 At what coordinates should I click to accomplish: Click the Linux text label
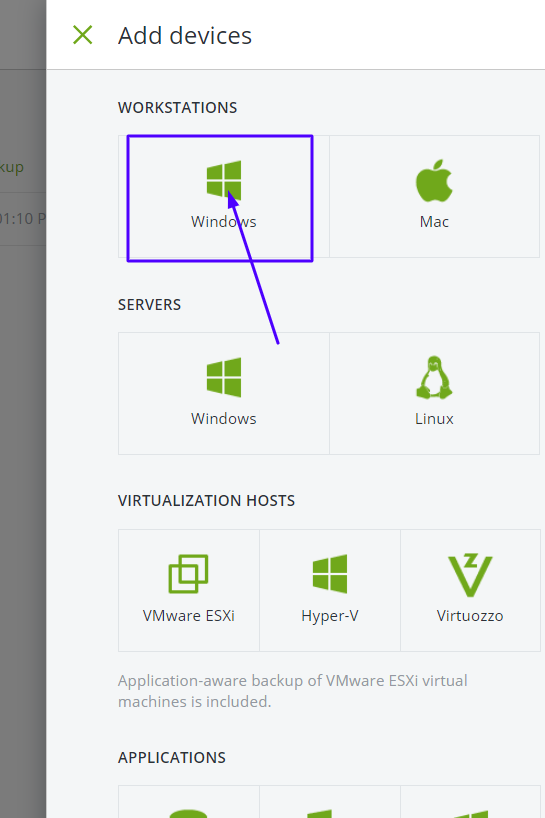point(434,419)
